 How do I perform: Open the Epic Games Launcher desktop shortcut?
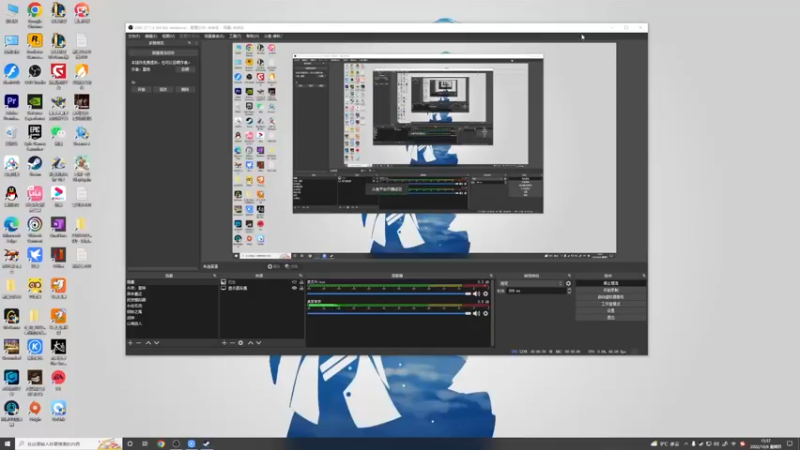coord(35,138)
